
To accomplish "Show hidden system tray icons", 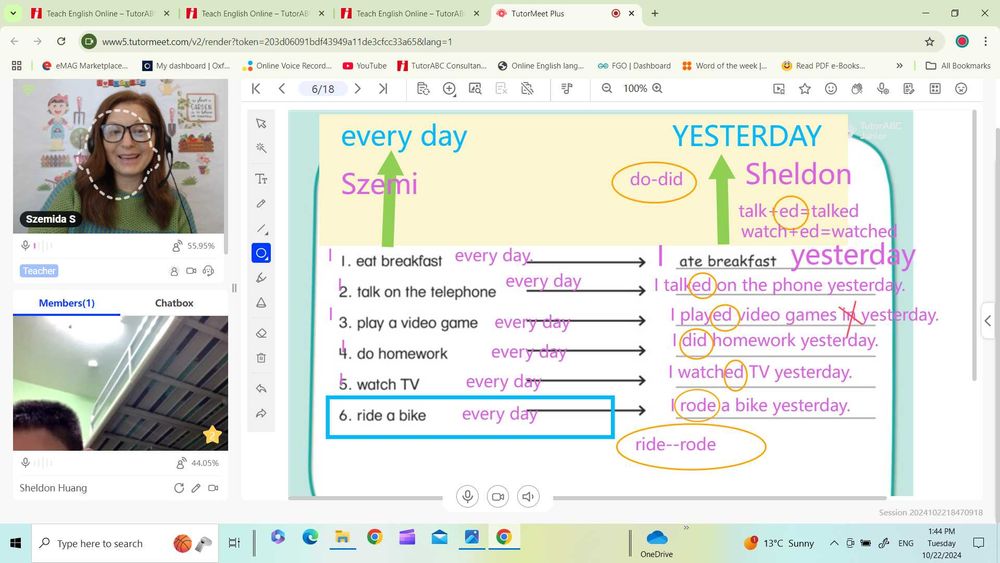I will pyautogui.click(x=834, y=543).
